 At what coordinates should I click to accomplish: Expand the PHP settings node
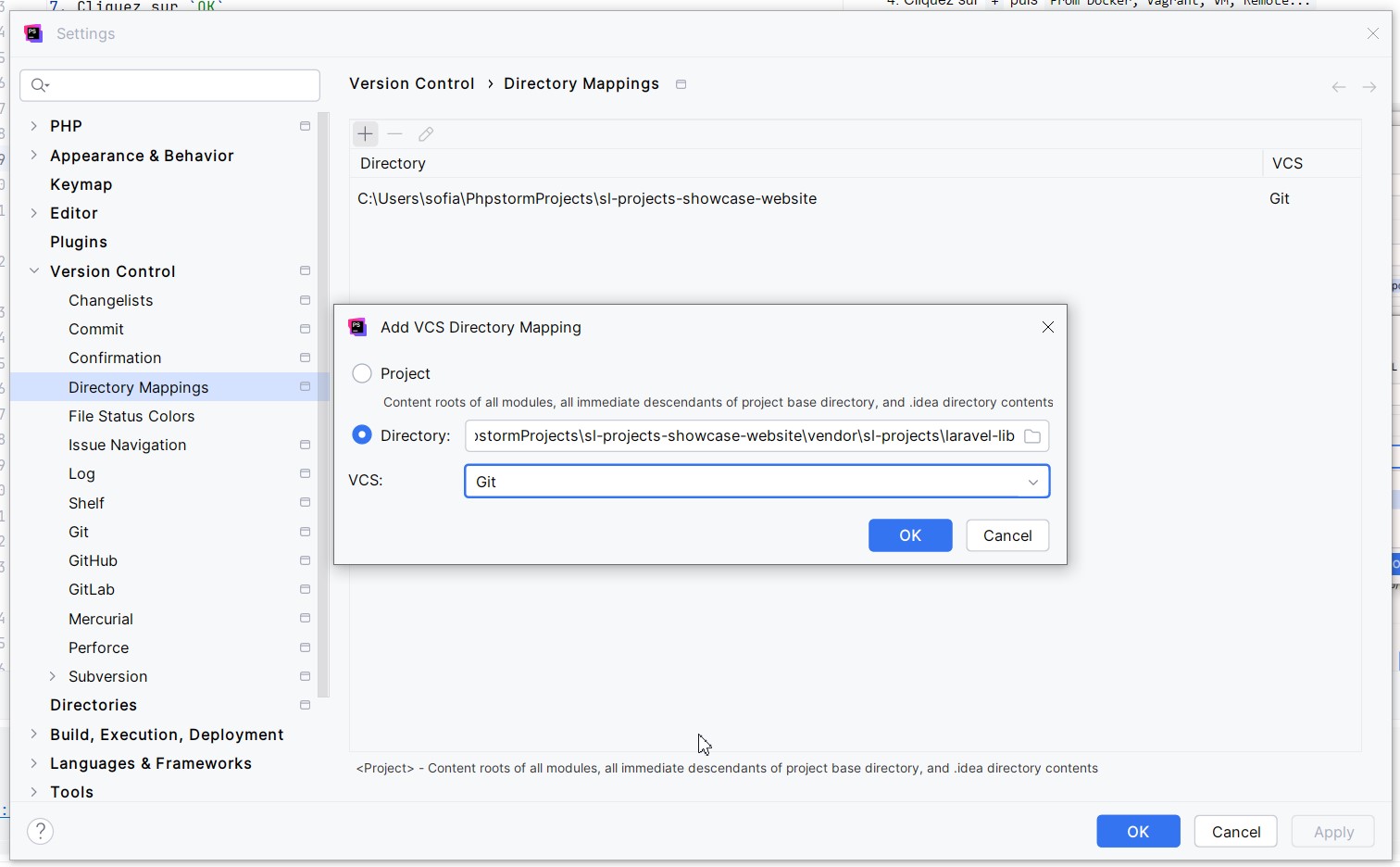34,125
